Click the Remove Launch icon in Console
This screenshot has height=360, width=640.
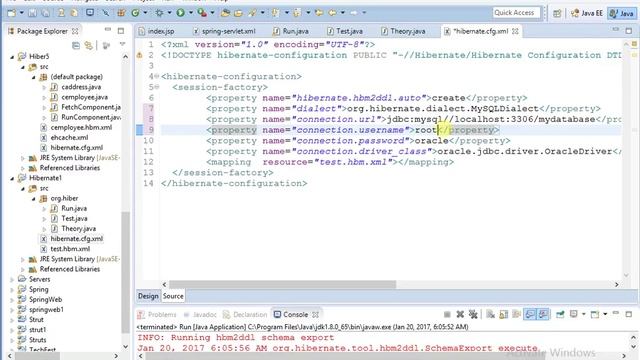pyautogui.click(x=460, y=314)
